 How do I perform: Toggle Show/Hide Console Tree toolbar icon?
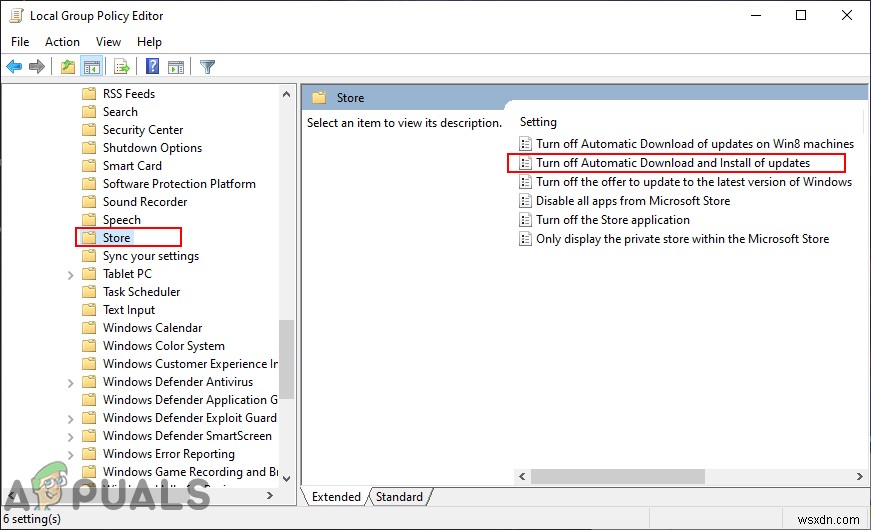pyautogui.click(x=92, y=67)
